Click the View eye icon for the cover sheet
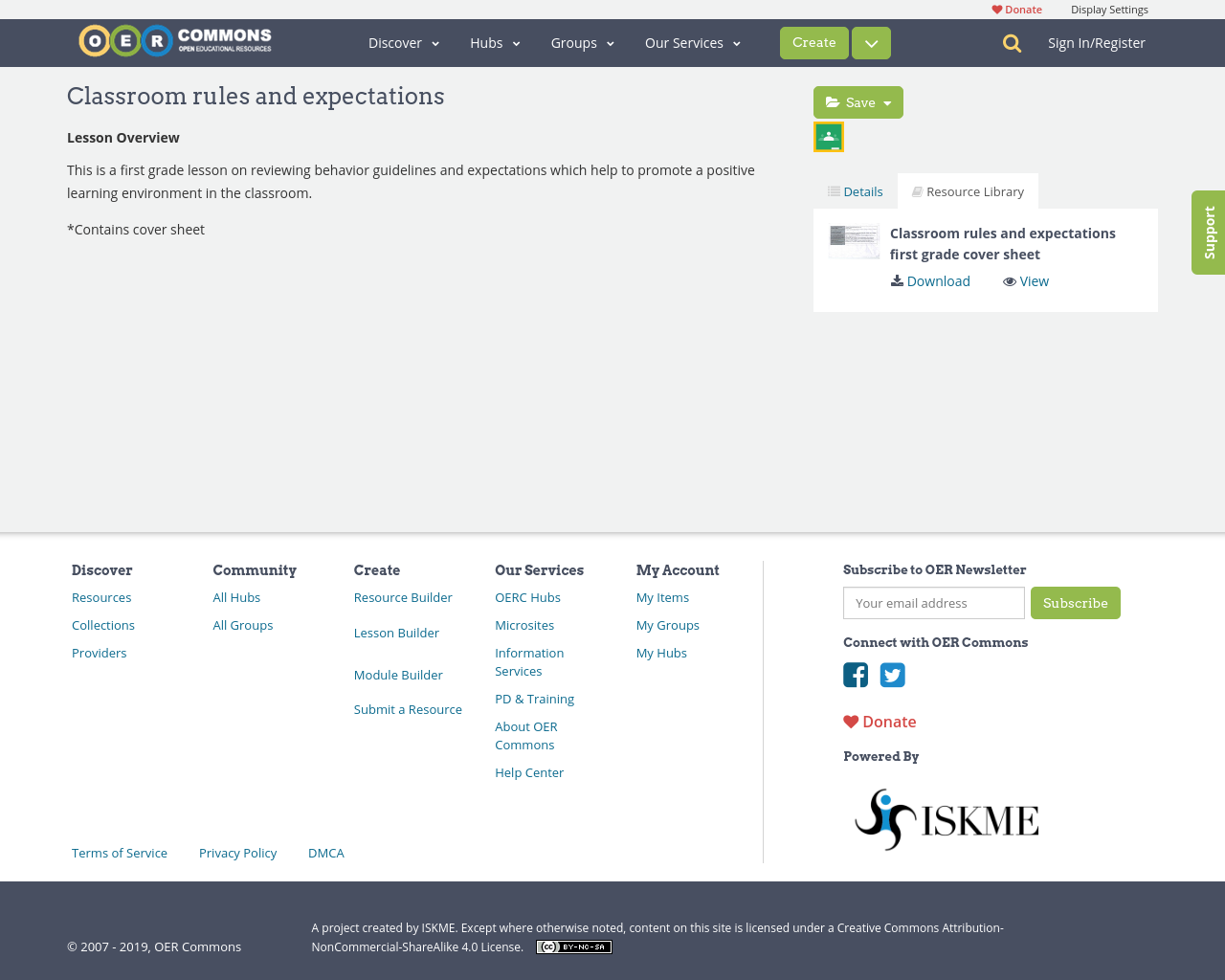This screenshot has width=1225, height=980. point(1011,279)
